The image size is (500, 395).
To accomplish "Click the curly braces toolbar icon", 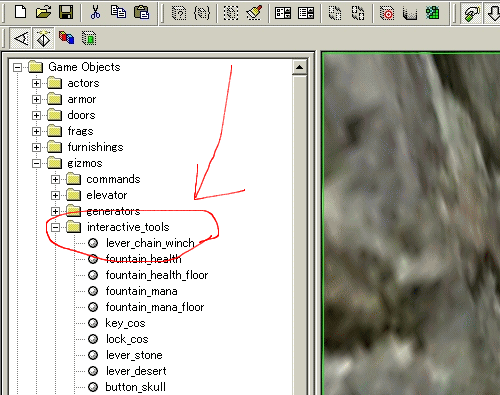I will 202,13.
